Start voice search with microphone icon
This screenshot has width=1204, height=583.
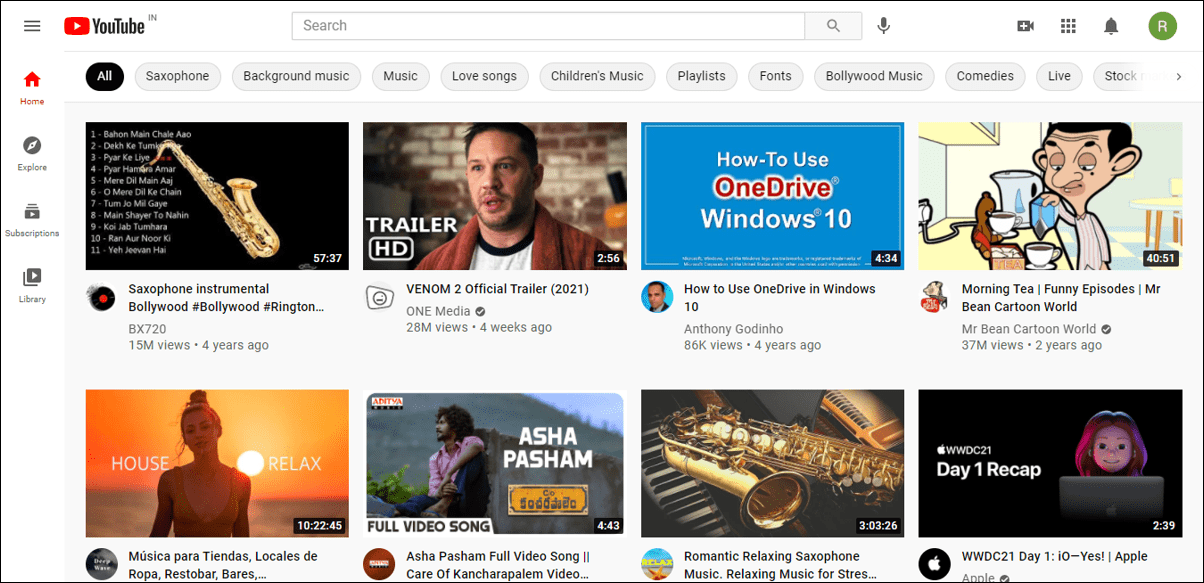883,26
